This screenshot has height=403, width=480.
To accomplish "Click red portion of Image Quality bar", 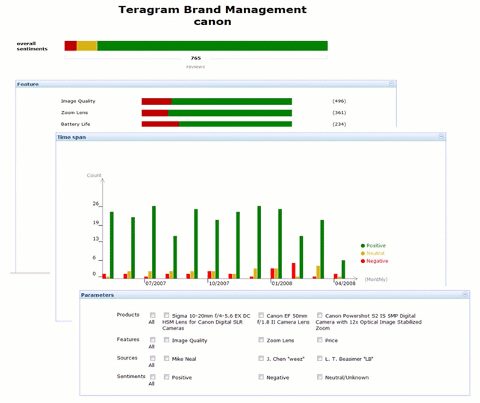I will pyautogui.click(x=157, y=101).
